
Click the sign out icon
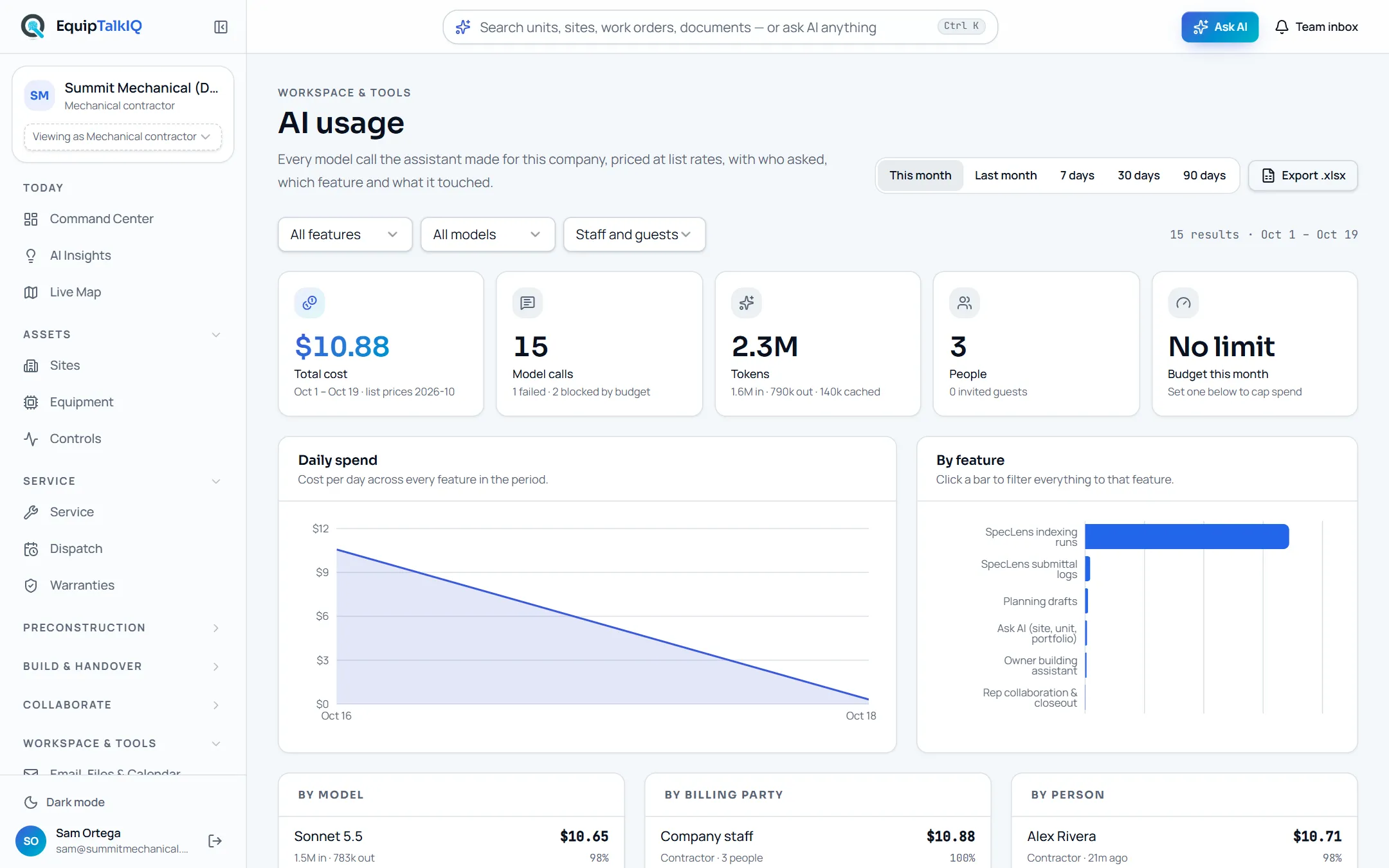pos(215,841)
